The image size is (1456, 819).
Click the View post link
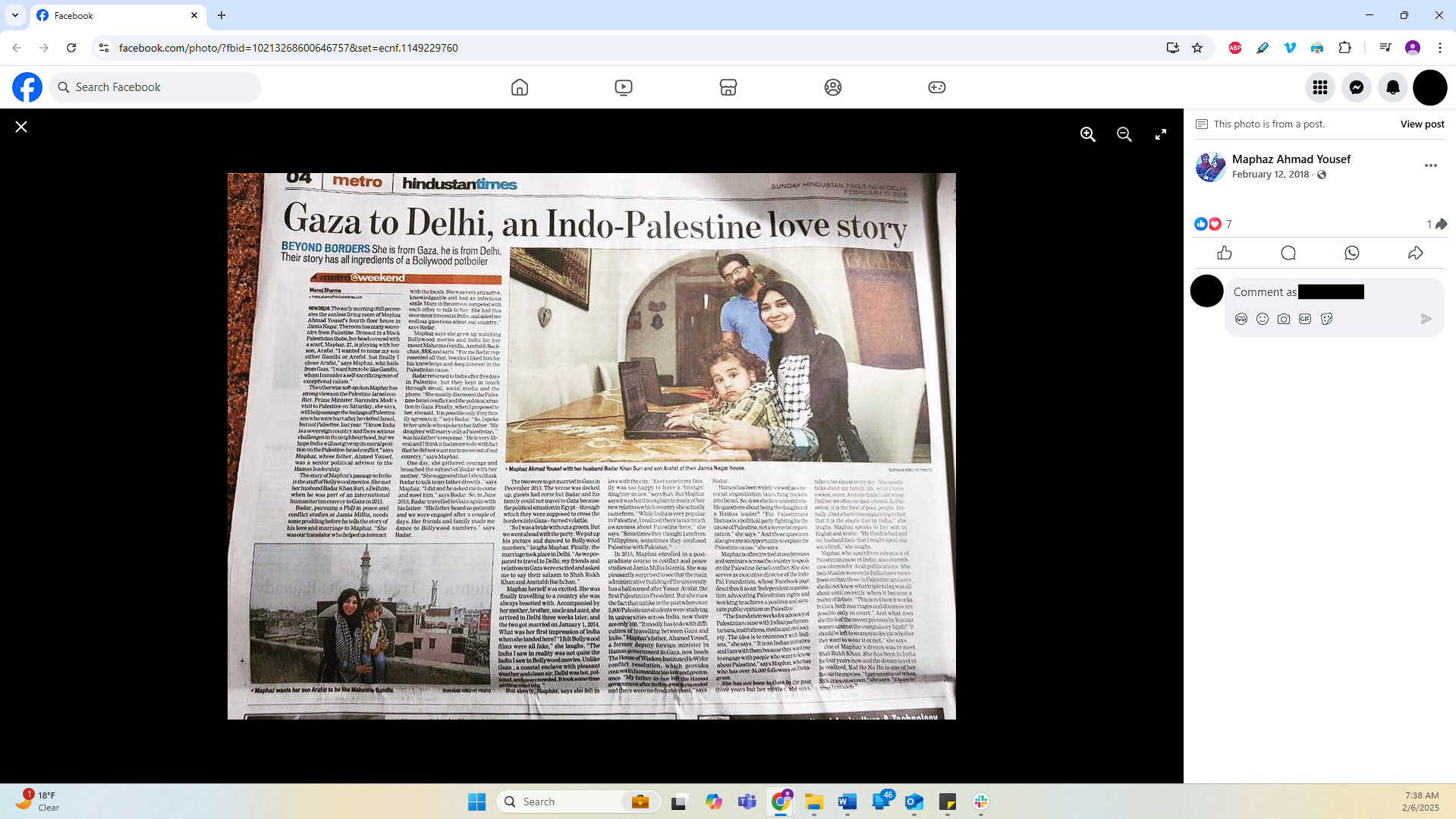(1422, 124)
